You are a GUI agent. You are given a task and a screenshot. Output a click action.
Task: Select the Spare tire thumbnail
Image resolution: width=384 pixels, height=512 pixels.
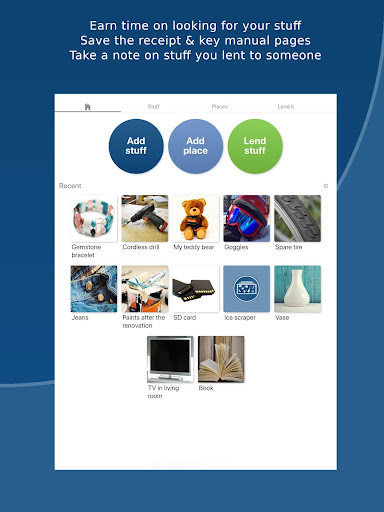(297, 218)
